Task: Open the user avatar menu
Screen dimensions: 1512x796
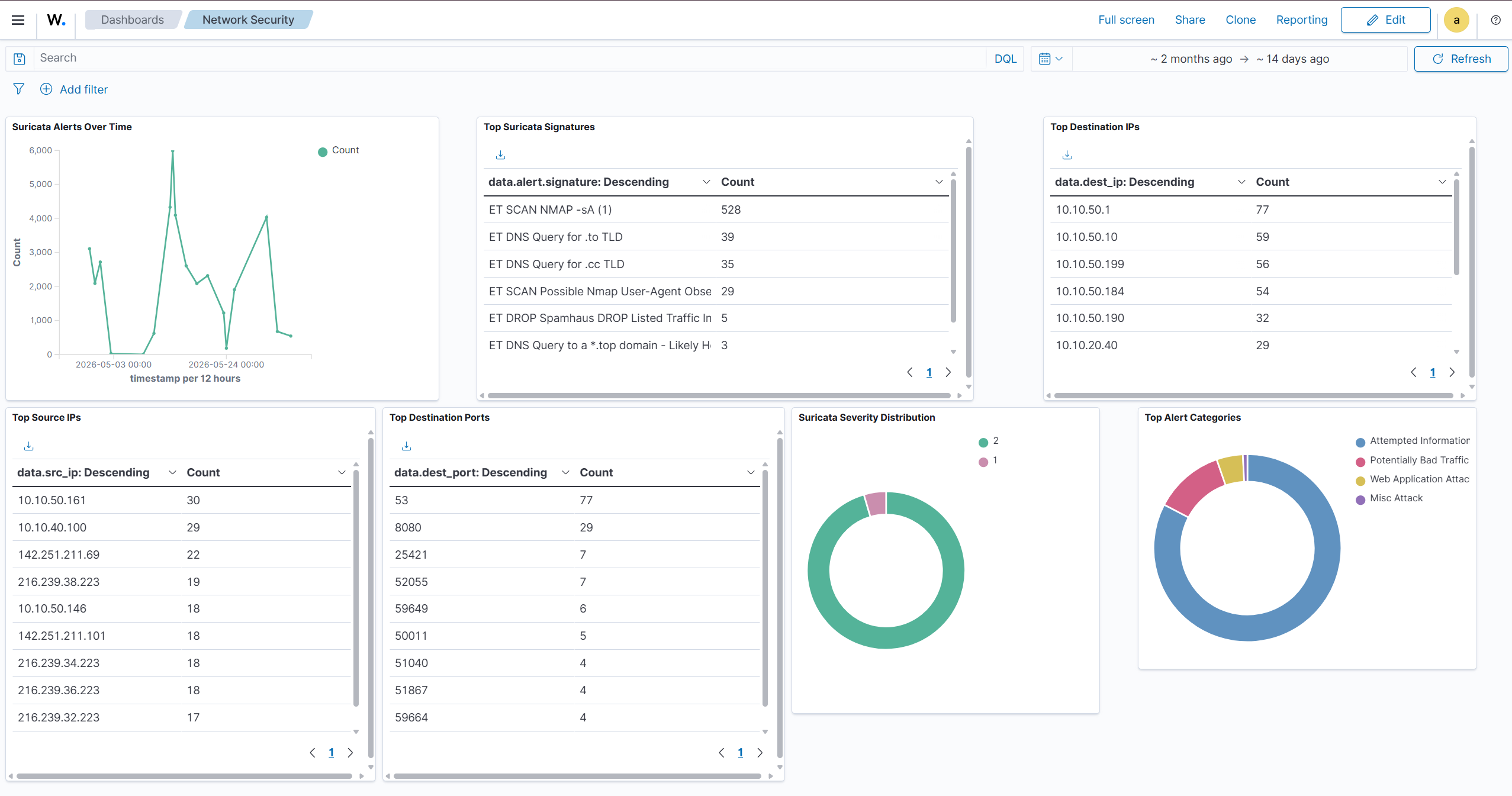Action: [x=1456, y=20]
